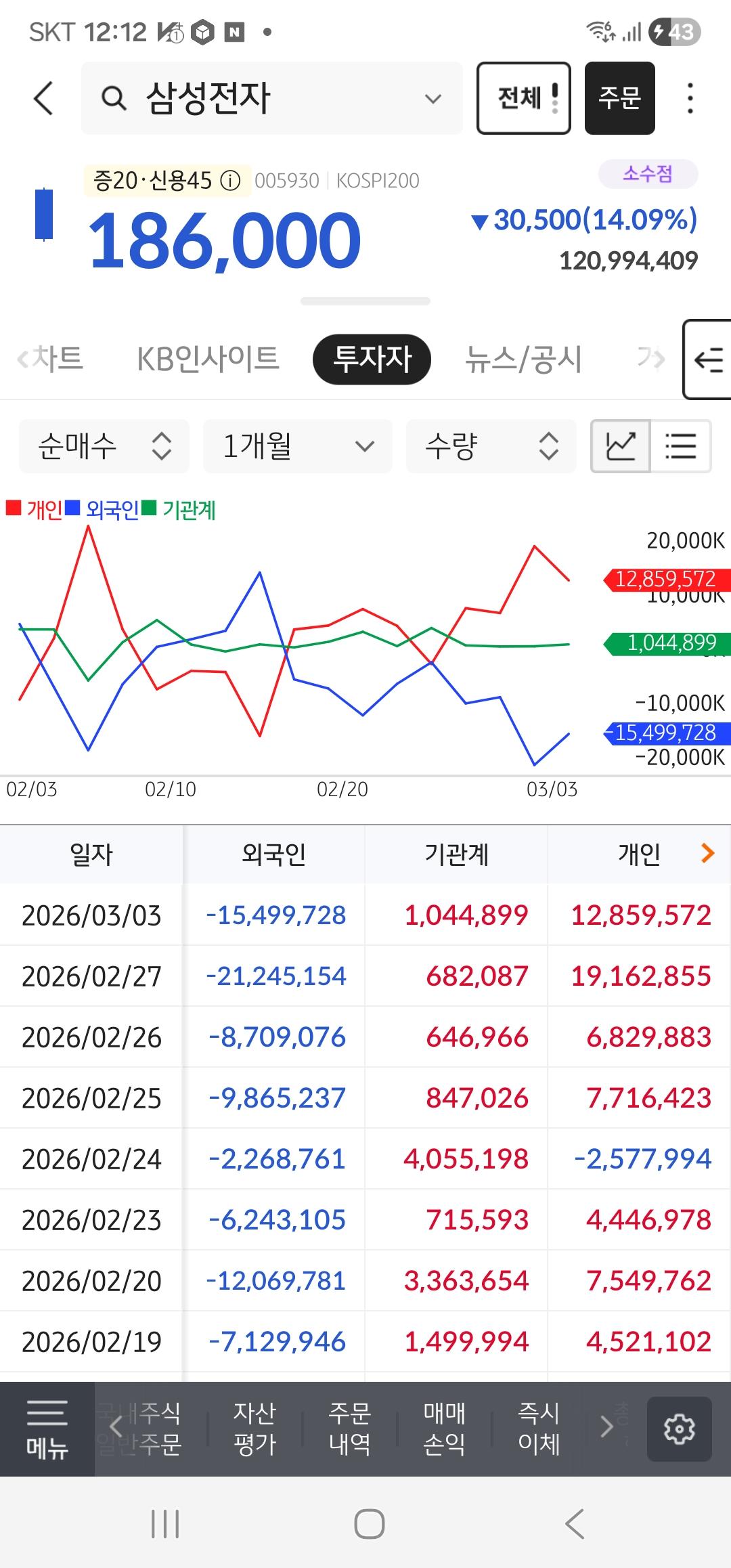Tap the Android home button
This screenshot has width=731, height=1568.
369,1524
